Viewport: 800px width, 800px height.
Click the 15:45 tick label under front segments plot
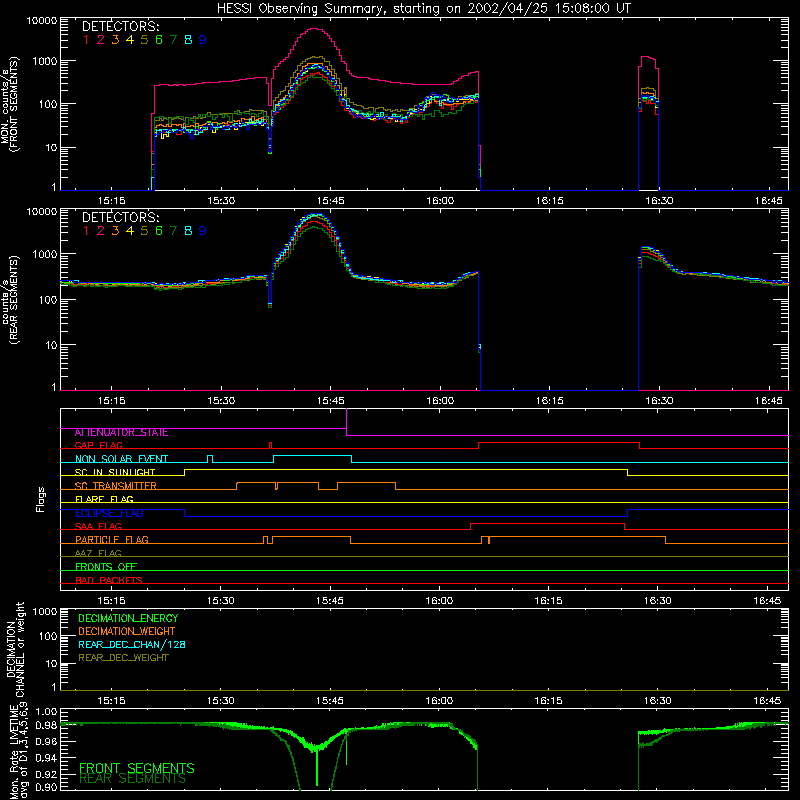tap(330, 201)
